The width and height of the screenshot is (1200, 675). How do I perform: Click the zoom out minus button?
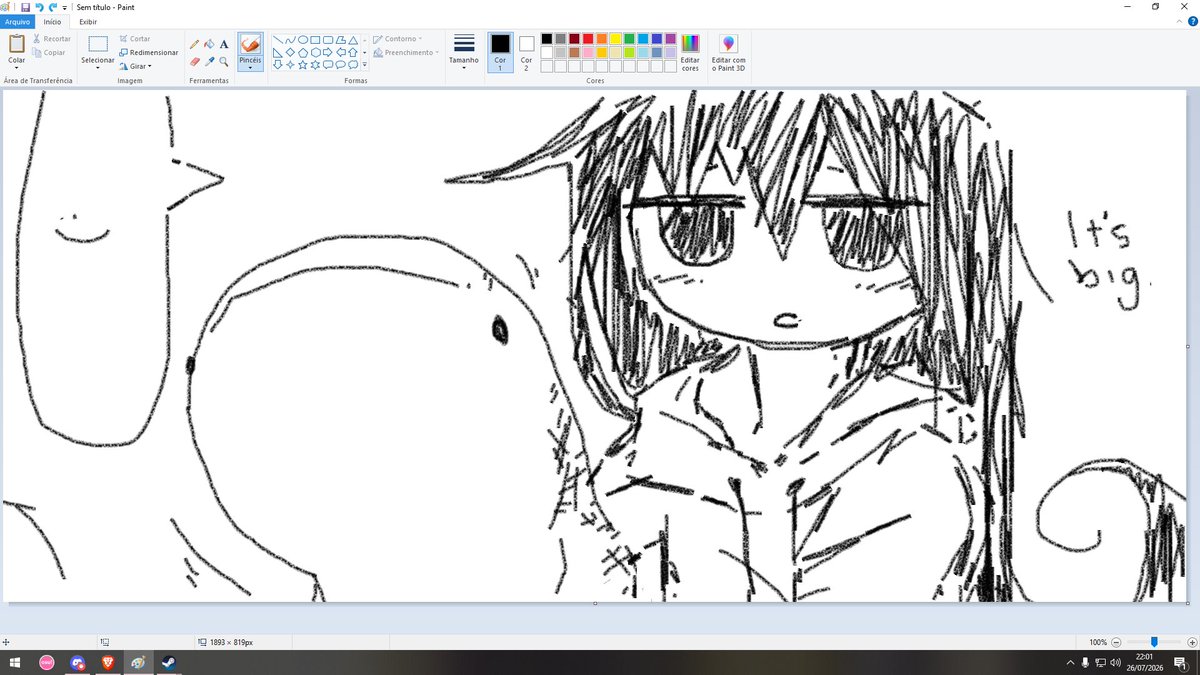click(x=1116, y=642)
